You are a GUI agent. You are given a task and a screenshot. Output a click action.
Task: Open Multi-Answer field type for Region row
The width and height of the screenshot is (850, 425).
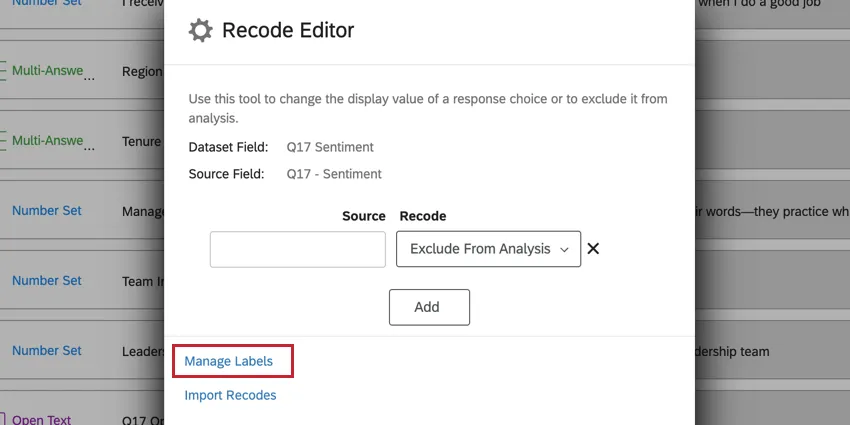[x=47, y=71]
